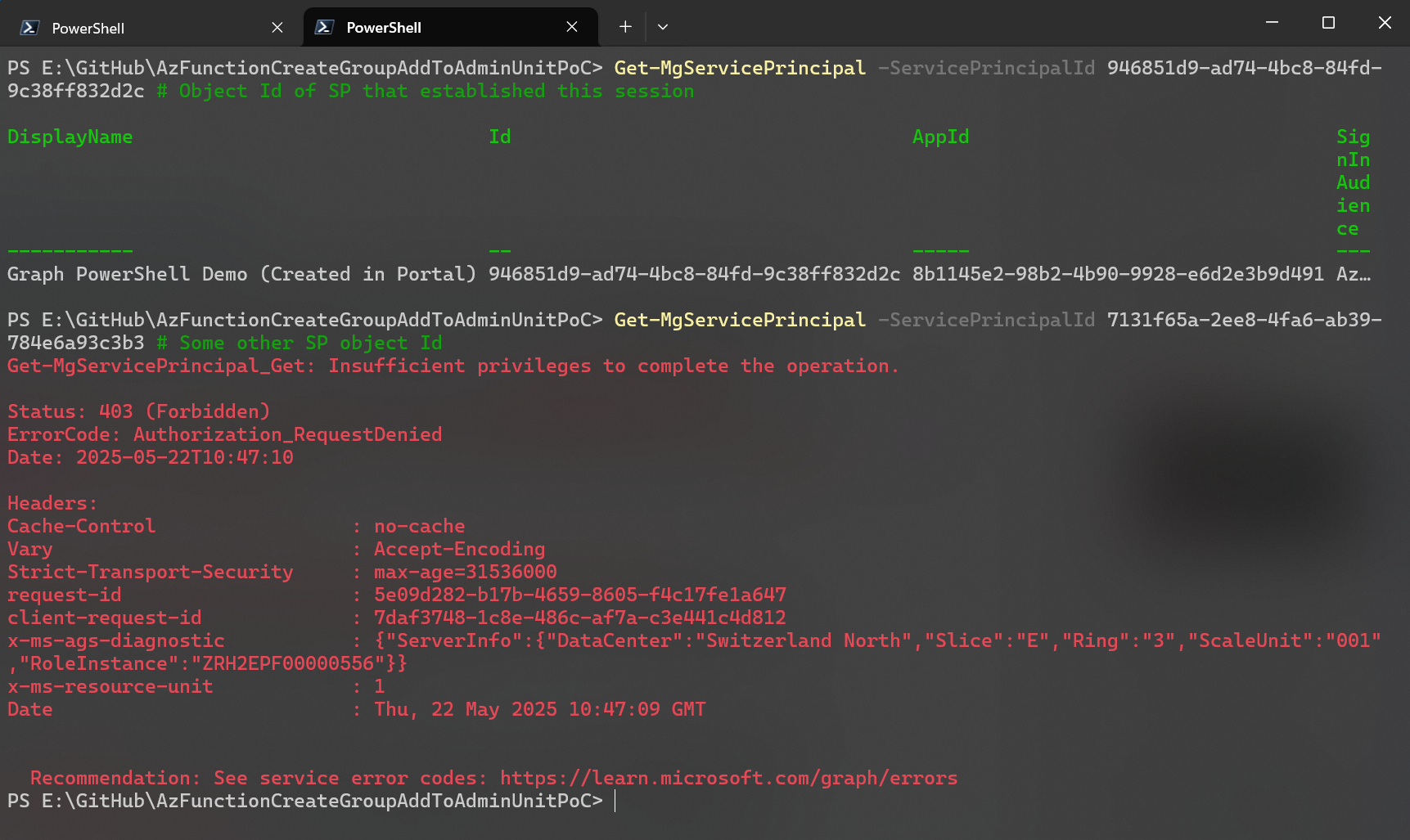Click the 'max-age=31536000' value

click(466, 572)
